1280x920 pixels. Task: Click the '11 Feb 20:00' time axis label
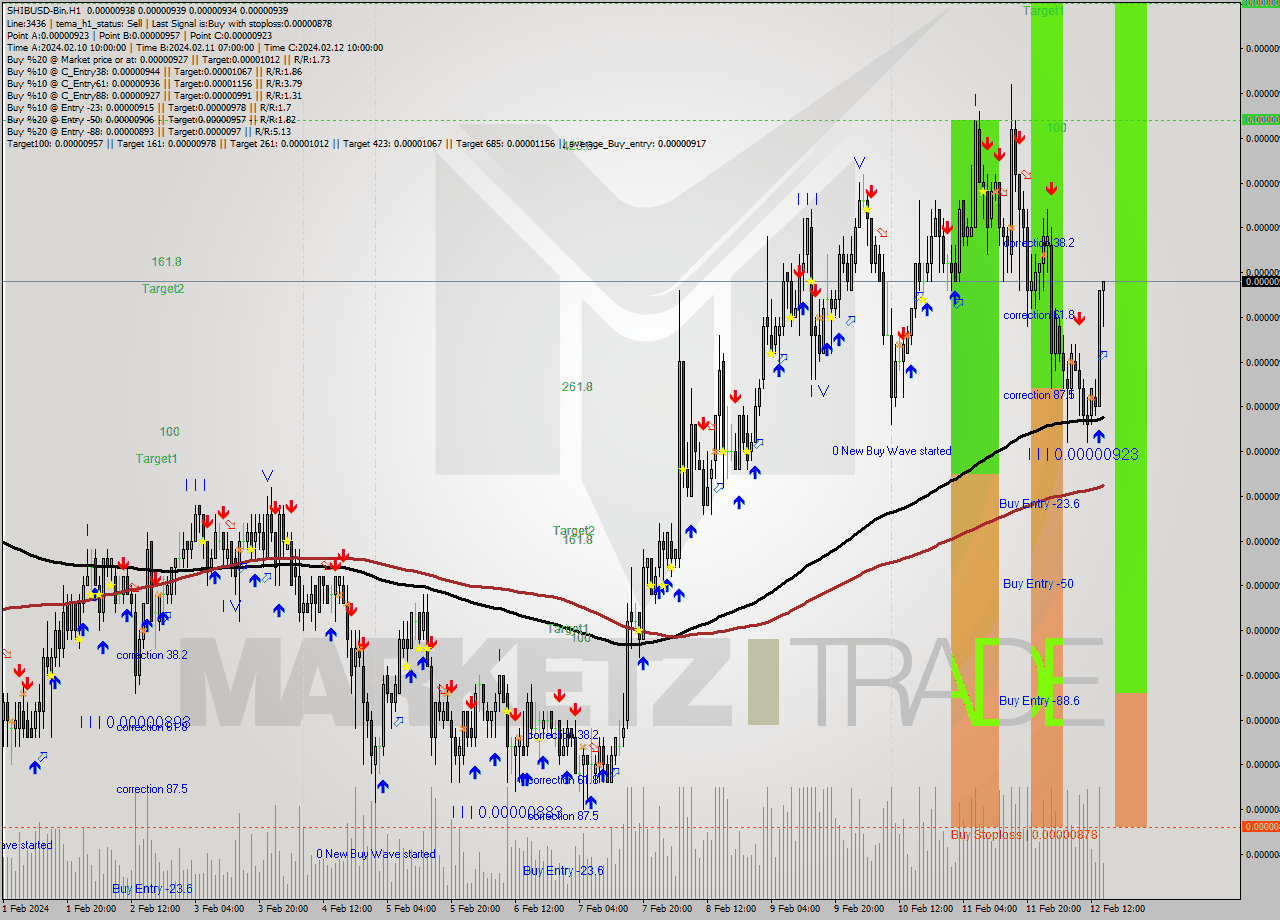[1053, 908]
